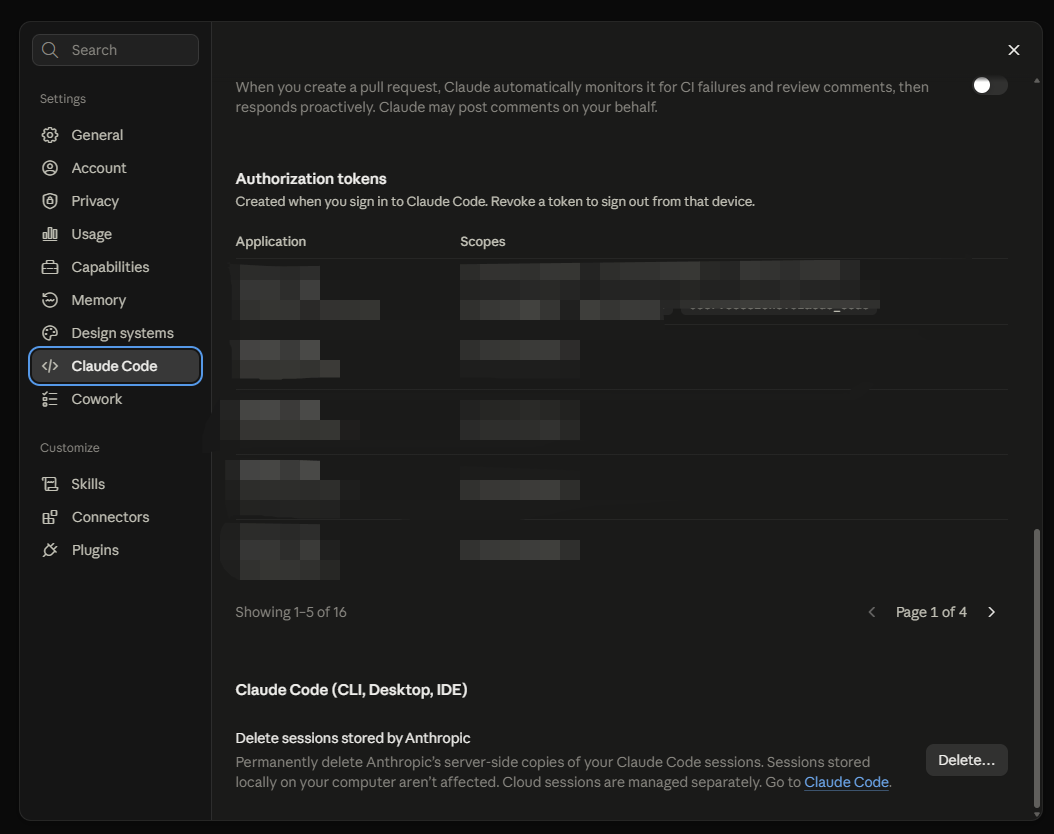Image resolution: width=1054 pixels, height=834 pixels.
Task: Click the Application column header
Action: (270, 241)
